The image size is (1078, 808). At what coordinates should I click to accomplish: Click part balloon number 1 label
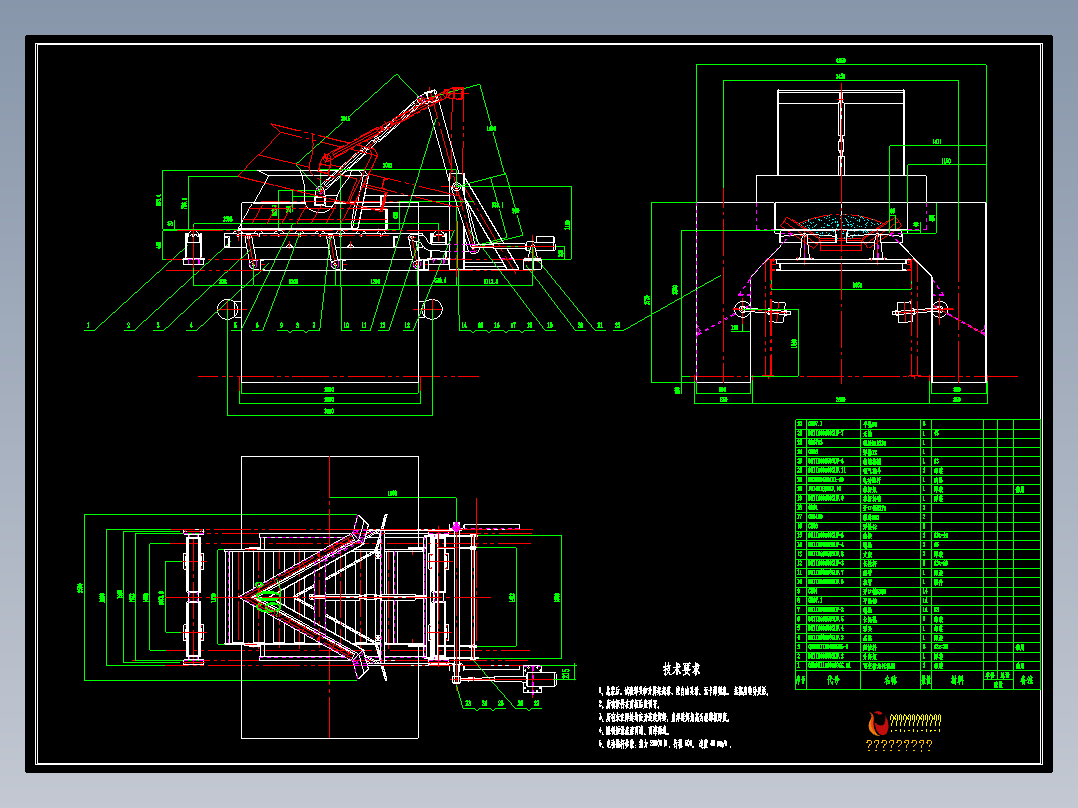point(88,326)
